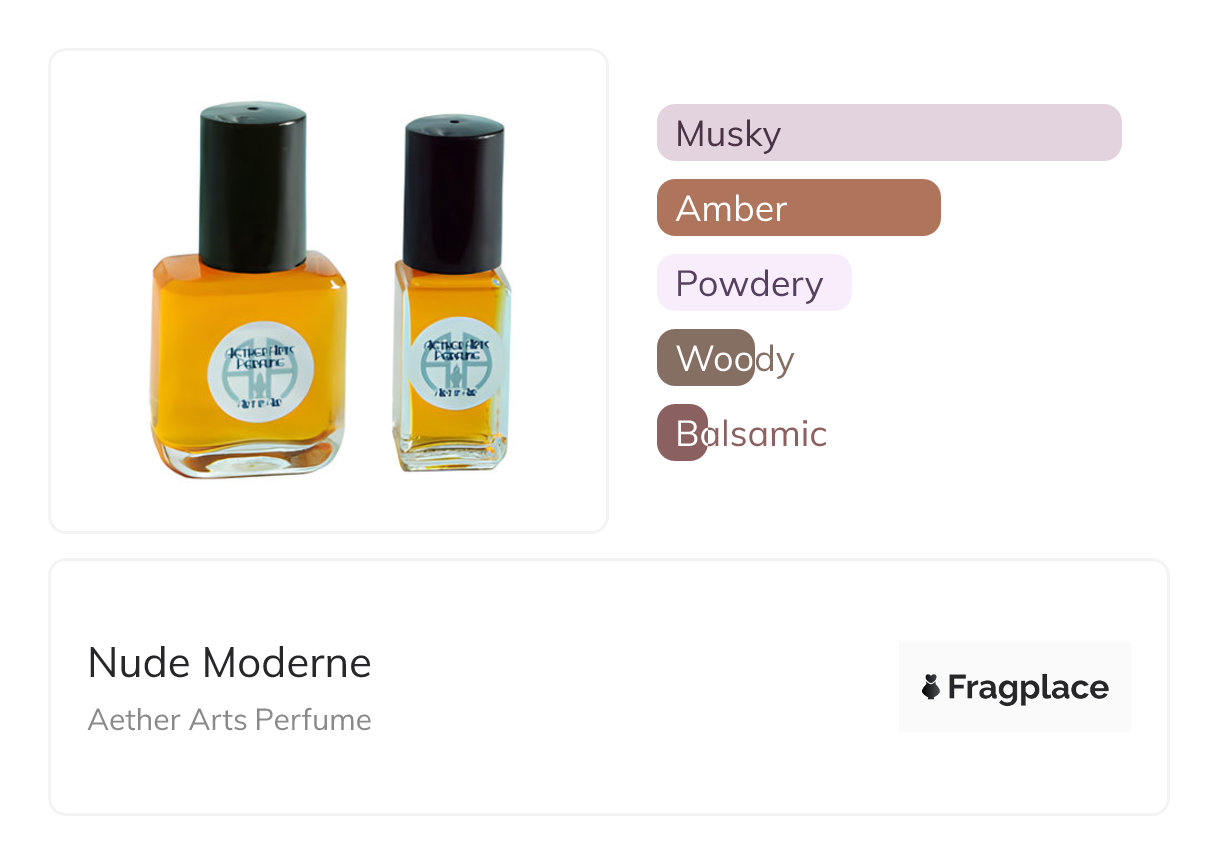Click the word "Powdery" in the lavender bar
The height and width of the screenshot is (864, 1218).
click(749, 283)
